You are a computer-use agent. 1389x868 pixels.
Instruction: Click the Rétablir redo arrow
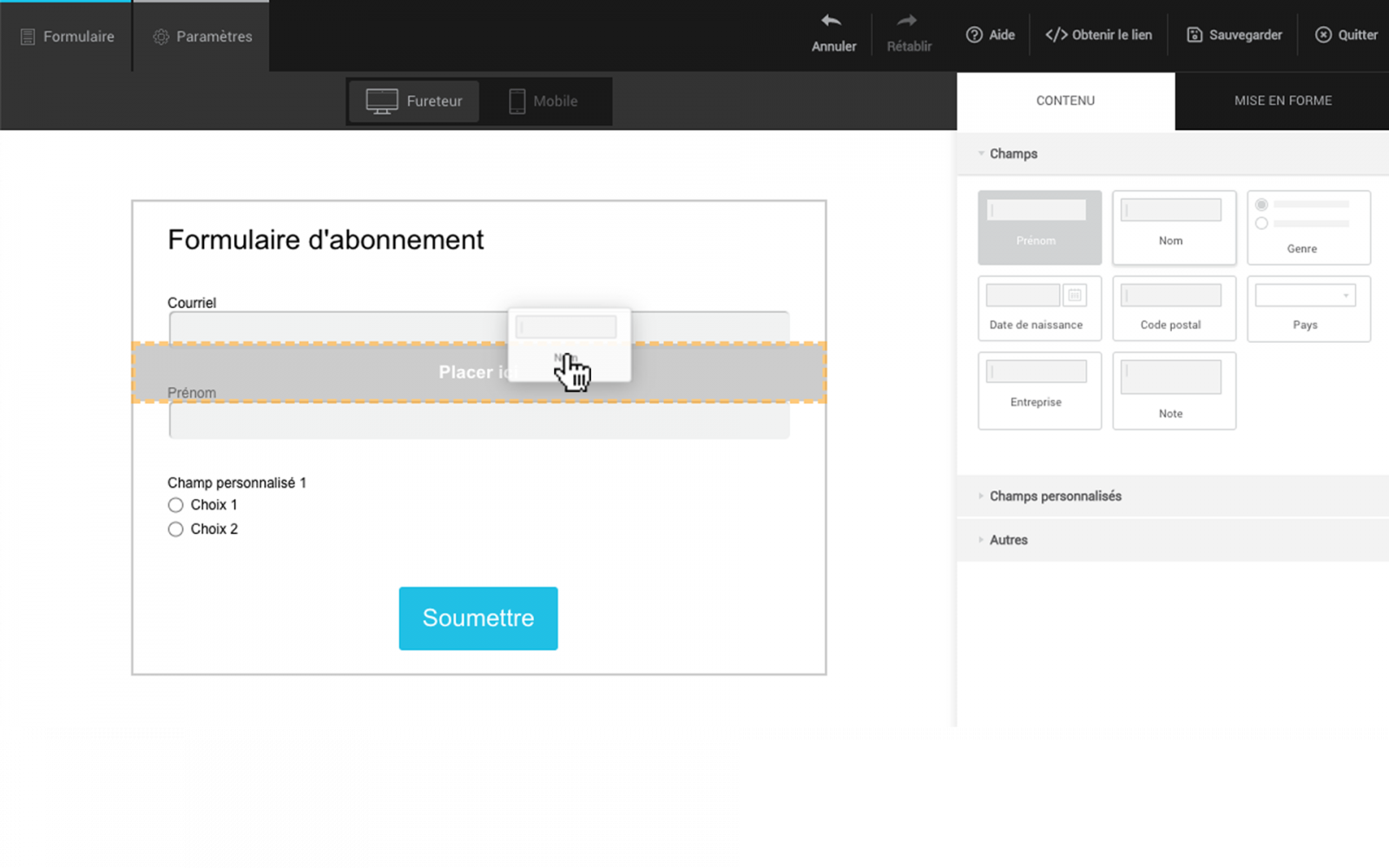coord(907,21)
